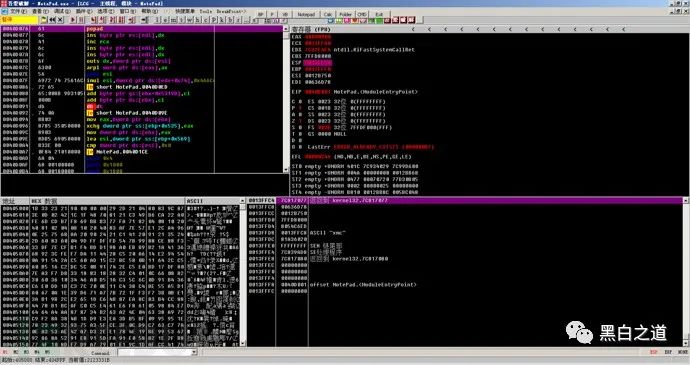Click the Go to address toolbar icon

click(143, 20)
